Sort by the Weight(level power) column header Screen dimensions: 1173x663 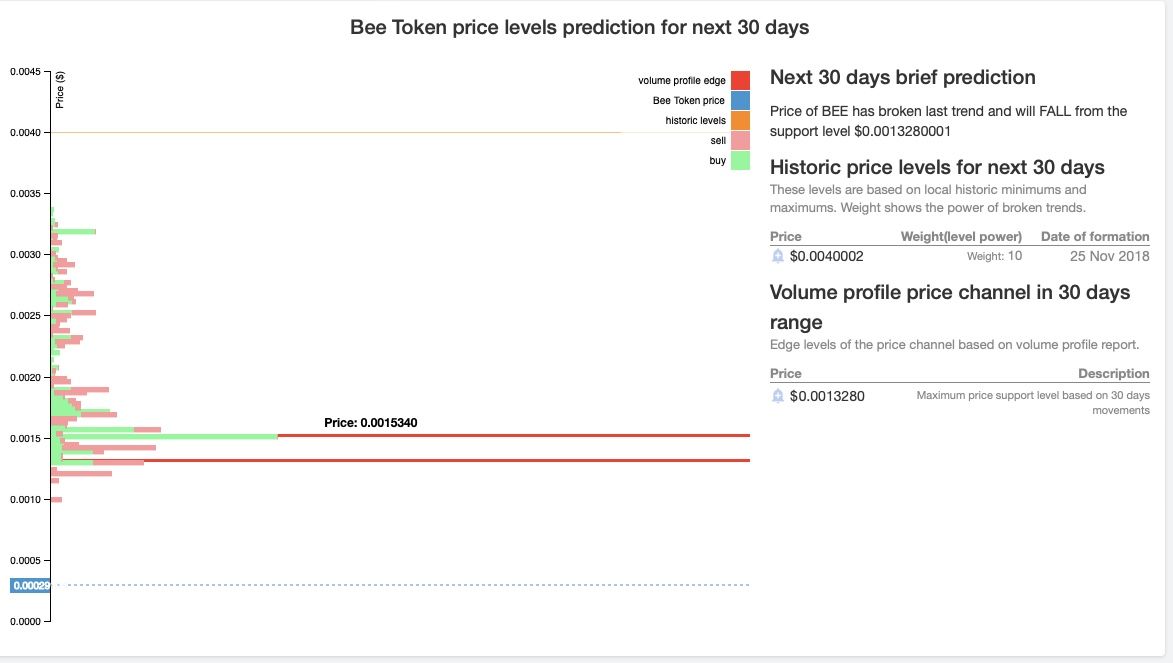(961, 237)
